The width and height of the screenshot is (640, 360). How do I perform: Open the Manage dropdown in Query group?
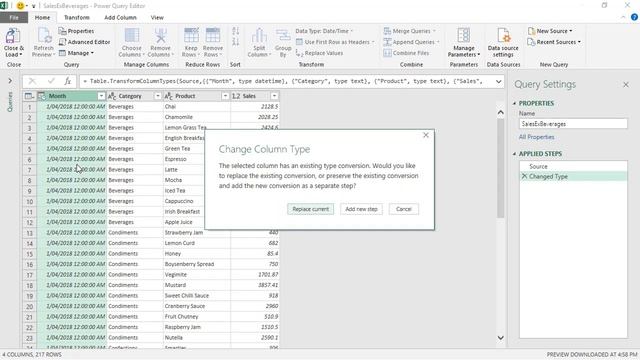77,53
